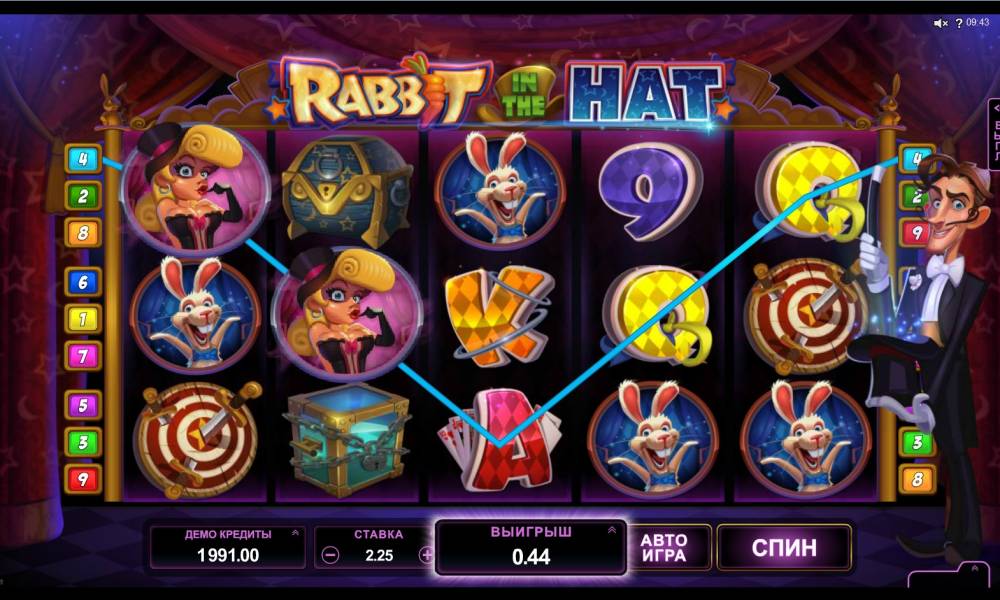Image resolution: width=1000 pixels, height=600 pixels.
Task: Select yellow payline 1 marker
Action: point(83,319)
